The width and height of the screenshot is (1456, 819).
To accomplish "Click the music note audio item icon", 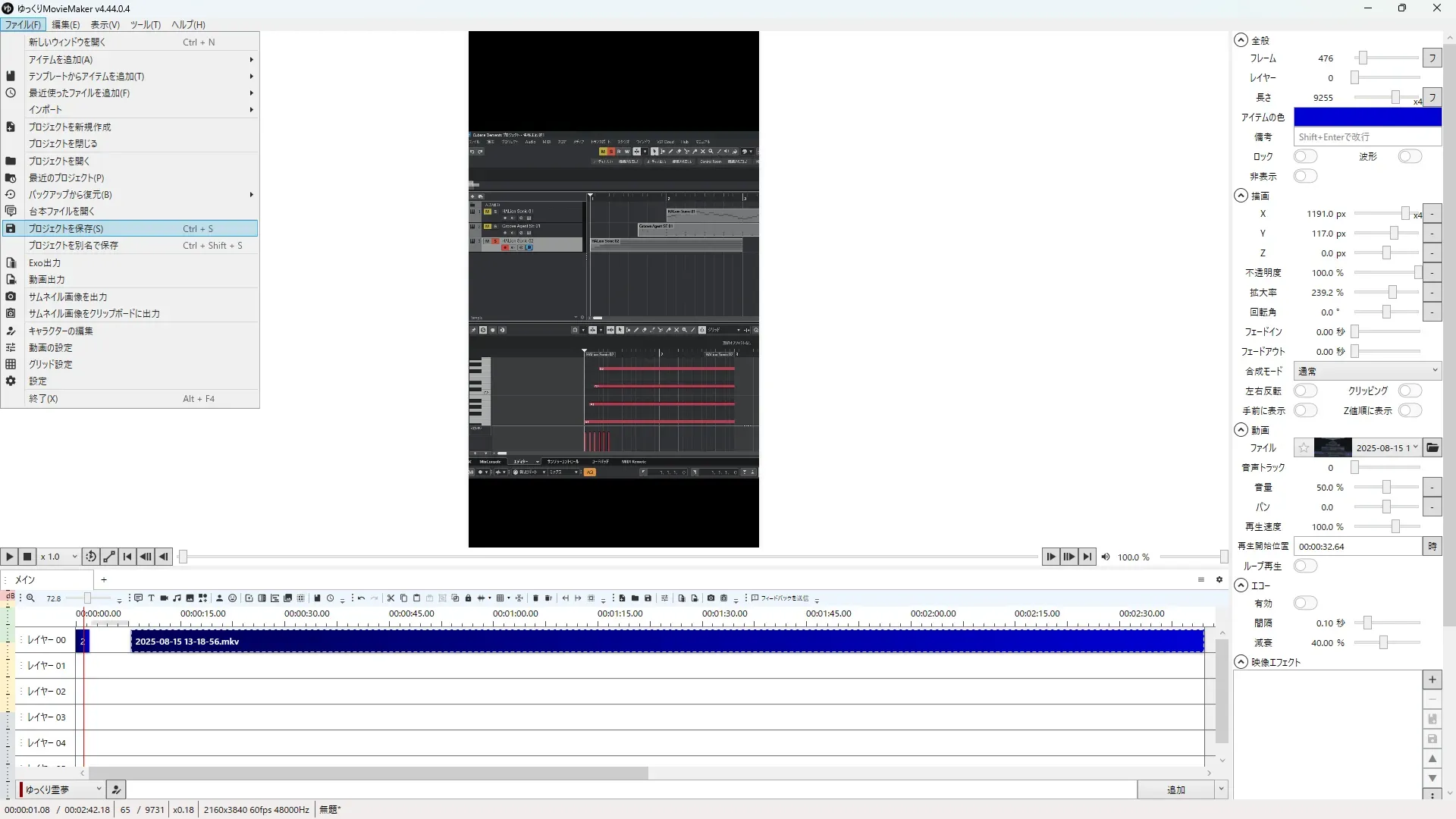I will coord(177,598).
